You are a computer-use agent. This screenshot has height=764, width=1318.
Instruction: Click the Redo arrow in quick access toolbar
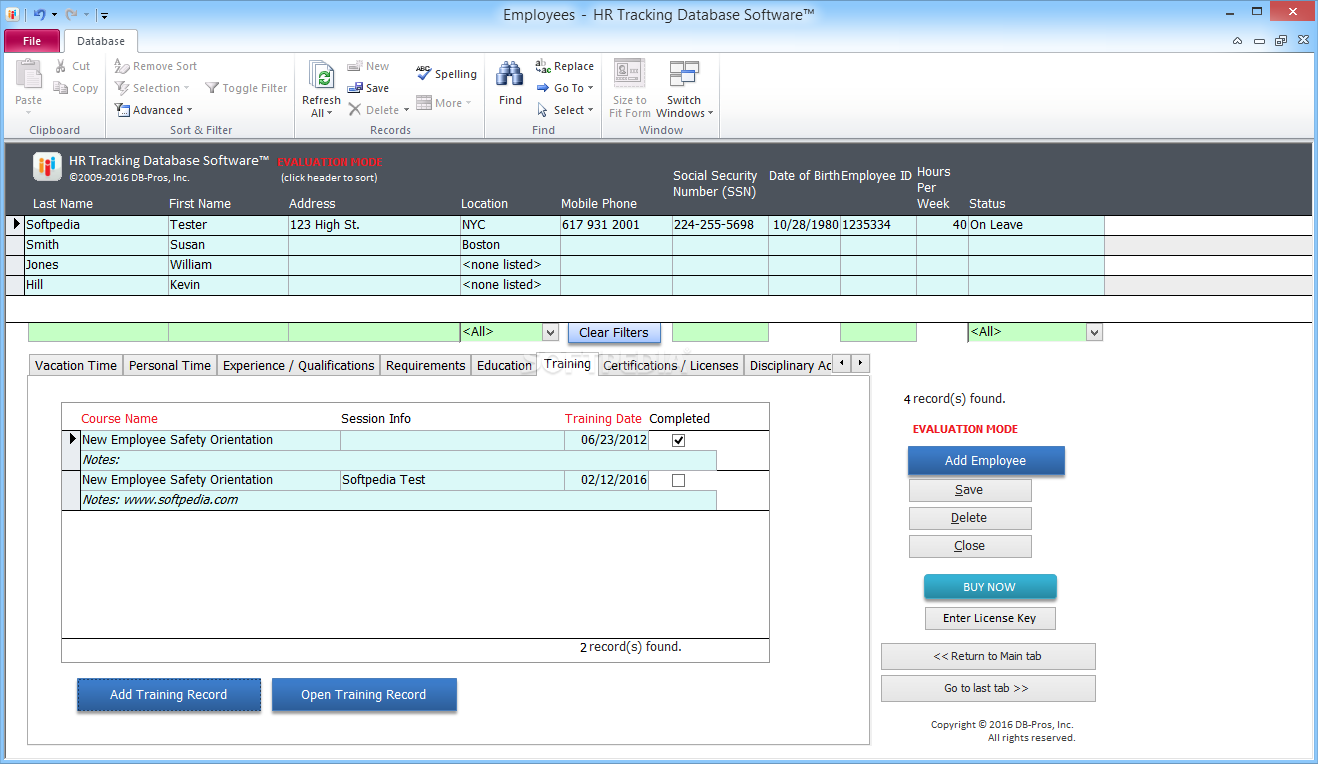click(x=72, y=15)
